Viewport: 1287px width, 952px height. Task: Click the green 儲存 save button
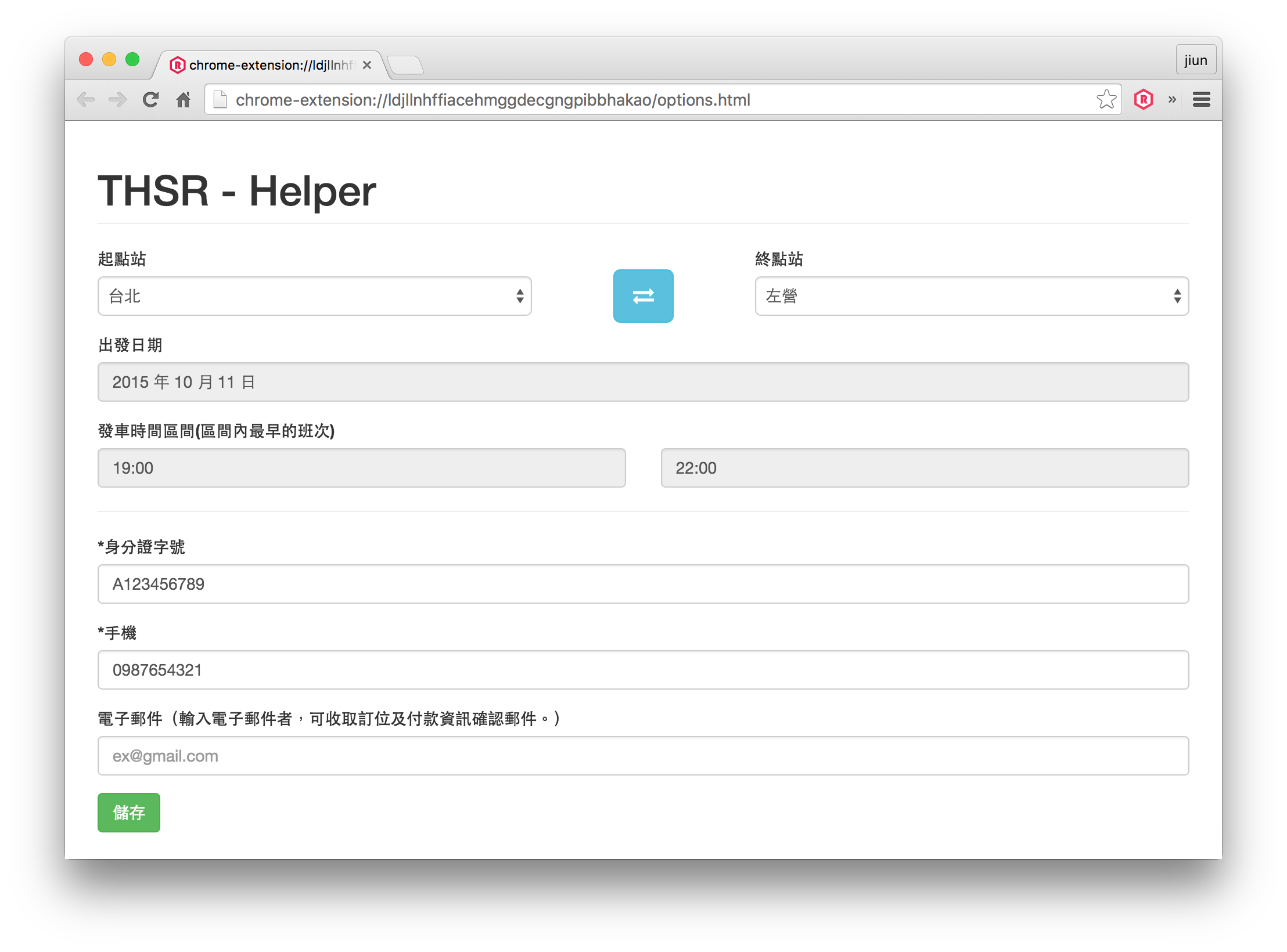[128, 812]
